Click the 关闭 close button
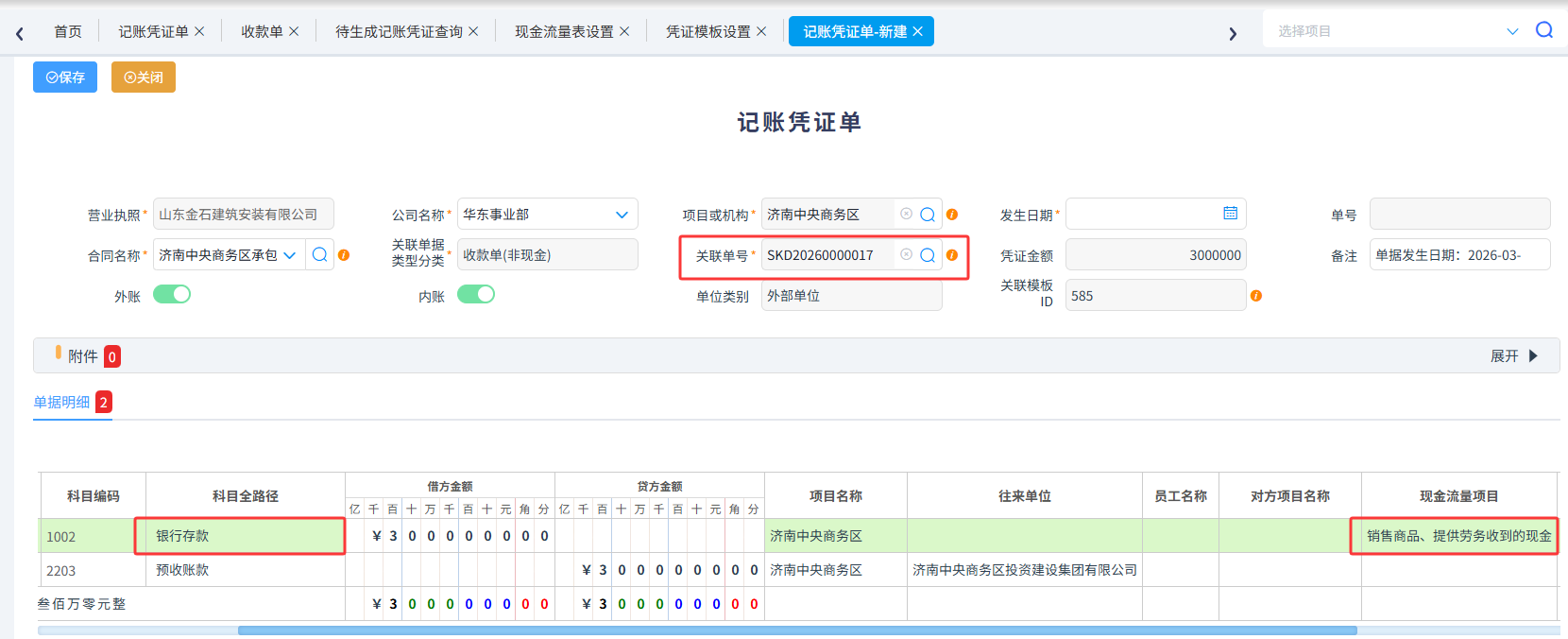1568x639 pixels. click(144, 78)
